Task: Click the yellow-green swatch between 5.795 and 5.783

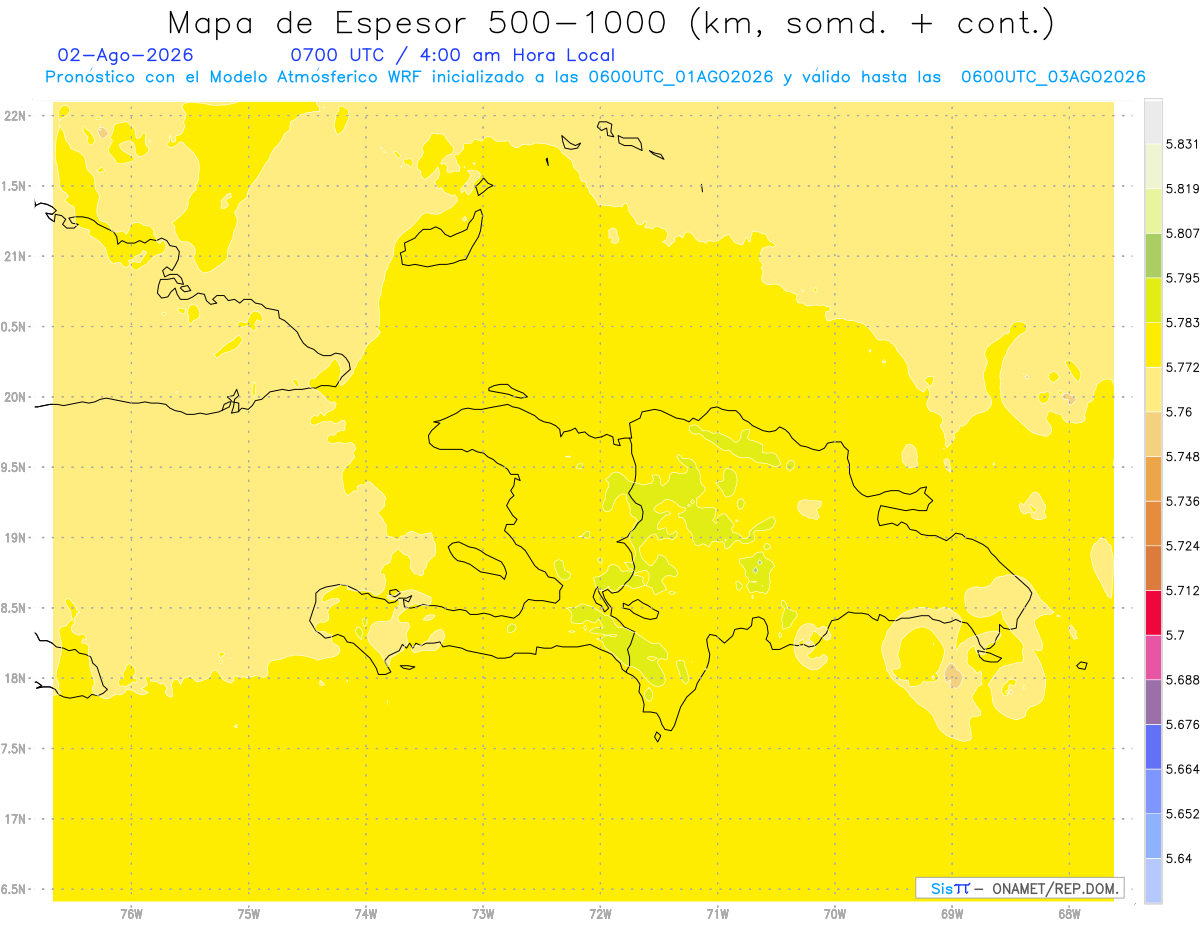Action: click(1153, 300)
